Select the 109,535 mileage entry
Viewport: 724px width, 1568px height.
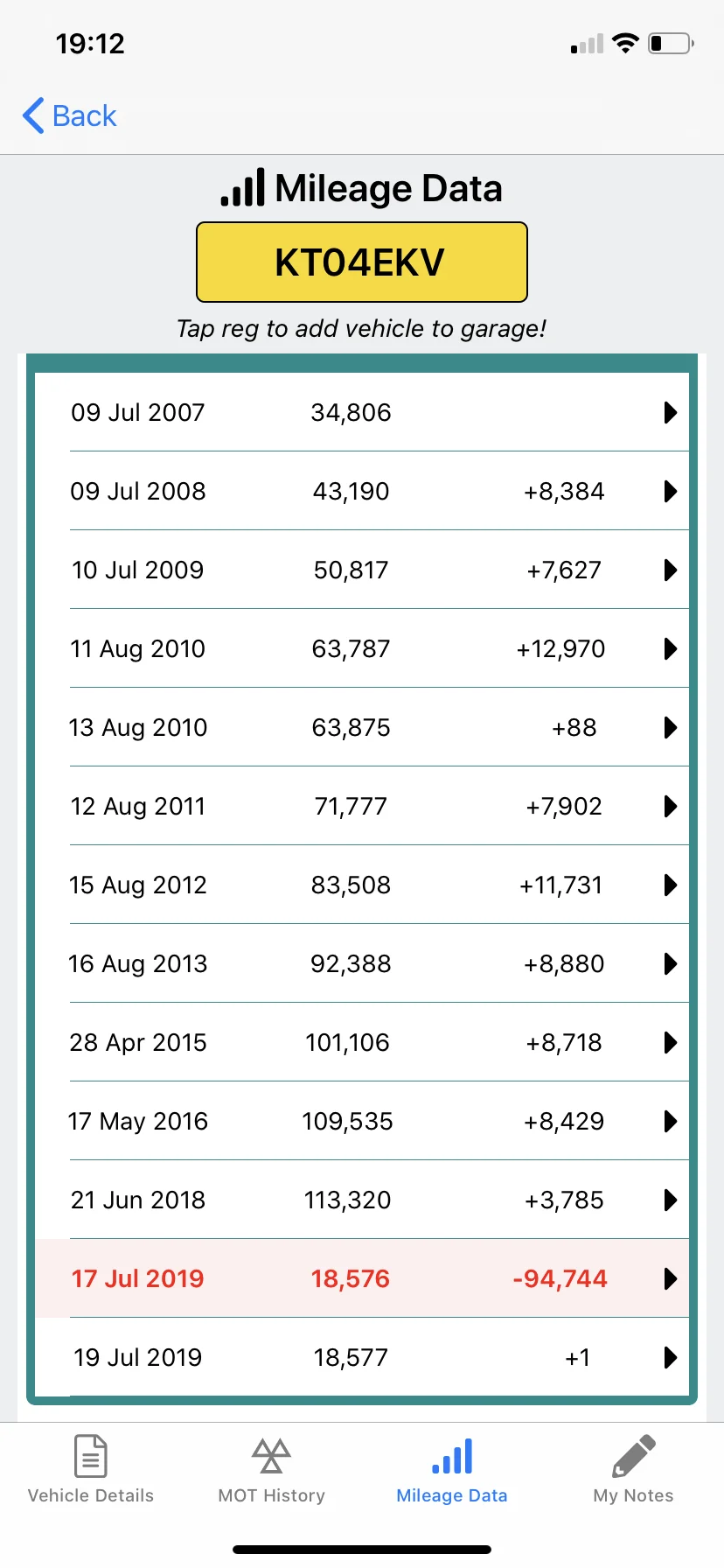point(348,1121)
